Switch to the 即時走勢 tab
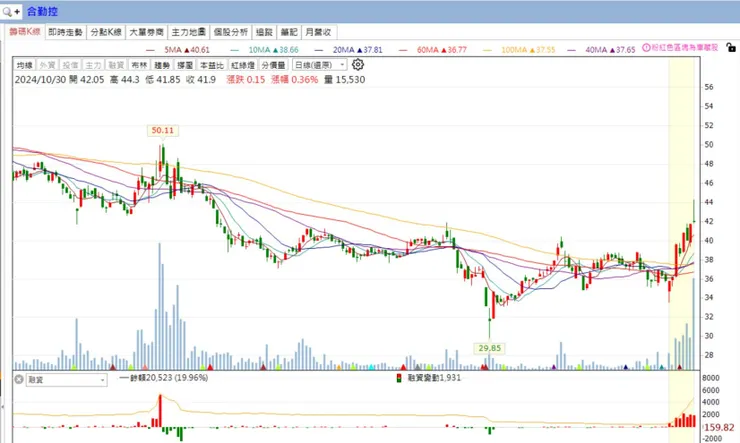Screen dimensions: 740x443 (66, 32)
